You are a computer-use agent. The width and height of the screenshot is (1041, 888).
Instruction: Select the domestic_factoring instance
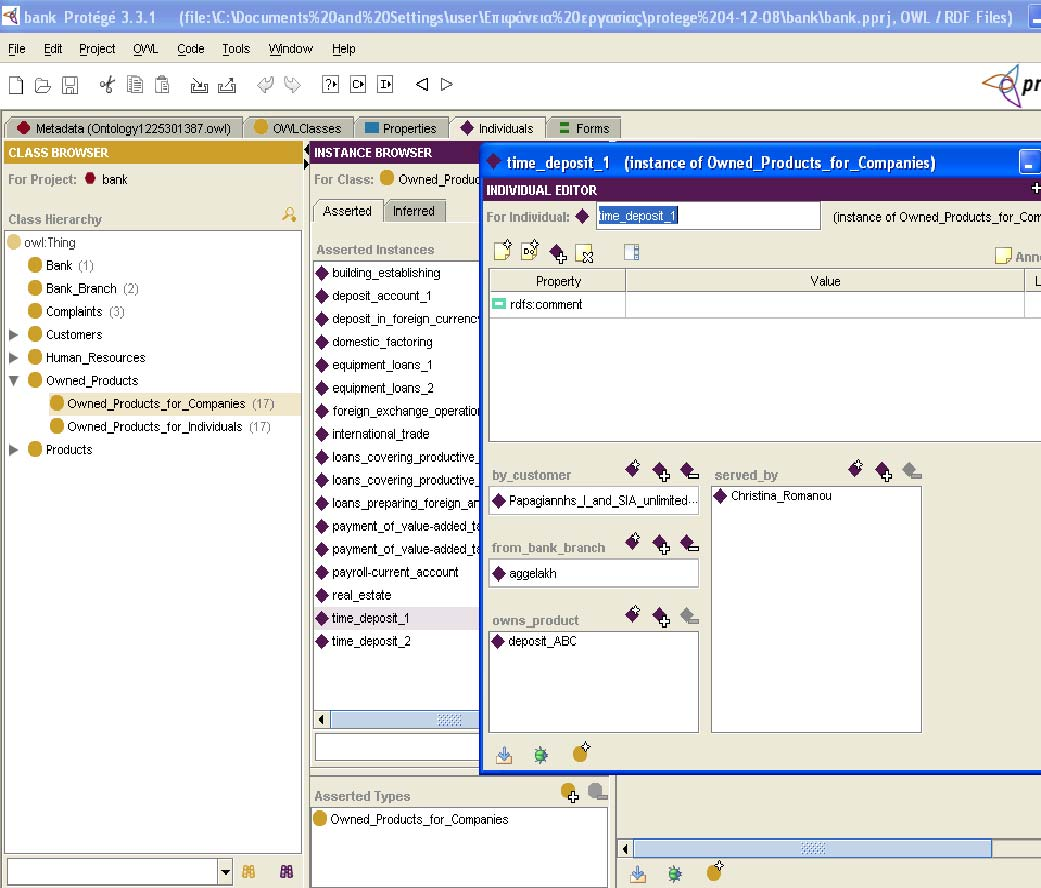(x=382, y=342)
